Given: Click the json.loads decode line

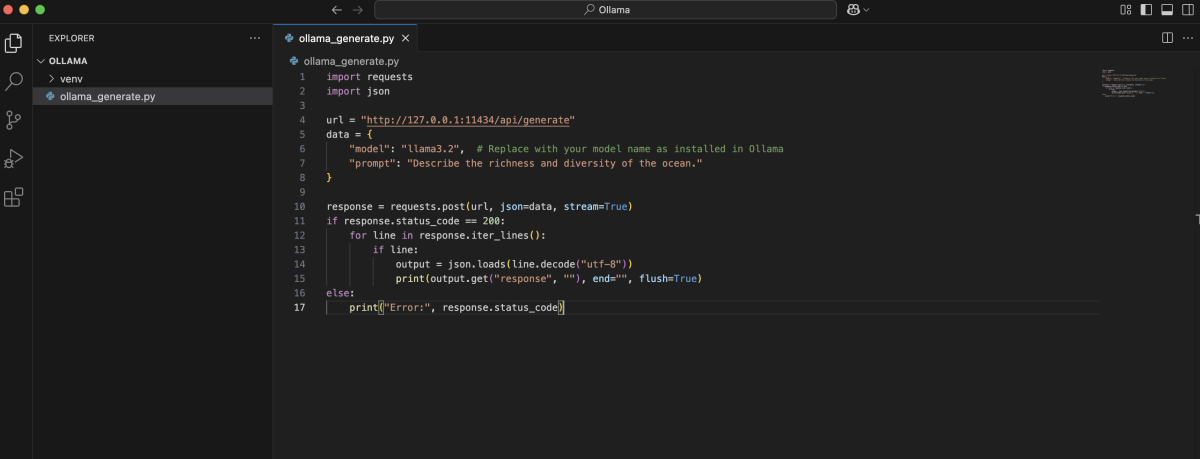Looking at the screenshot, I should coord(514,264).
